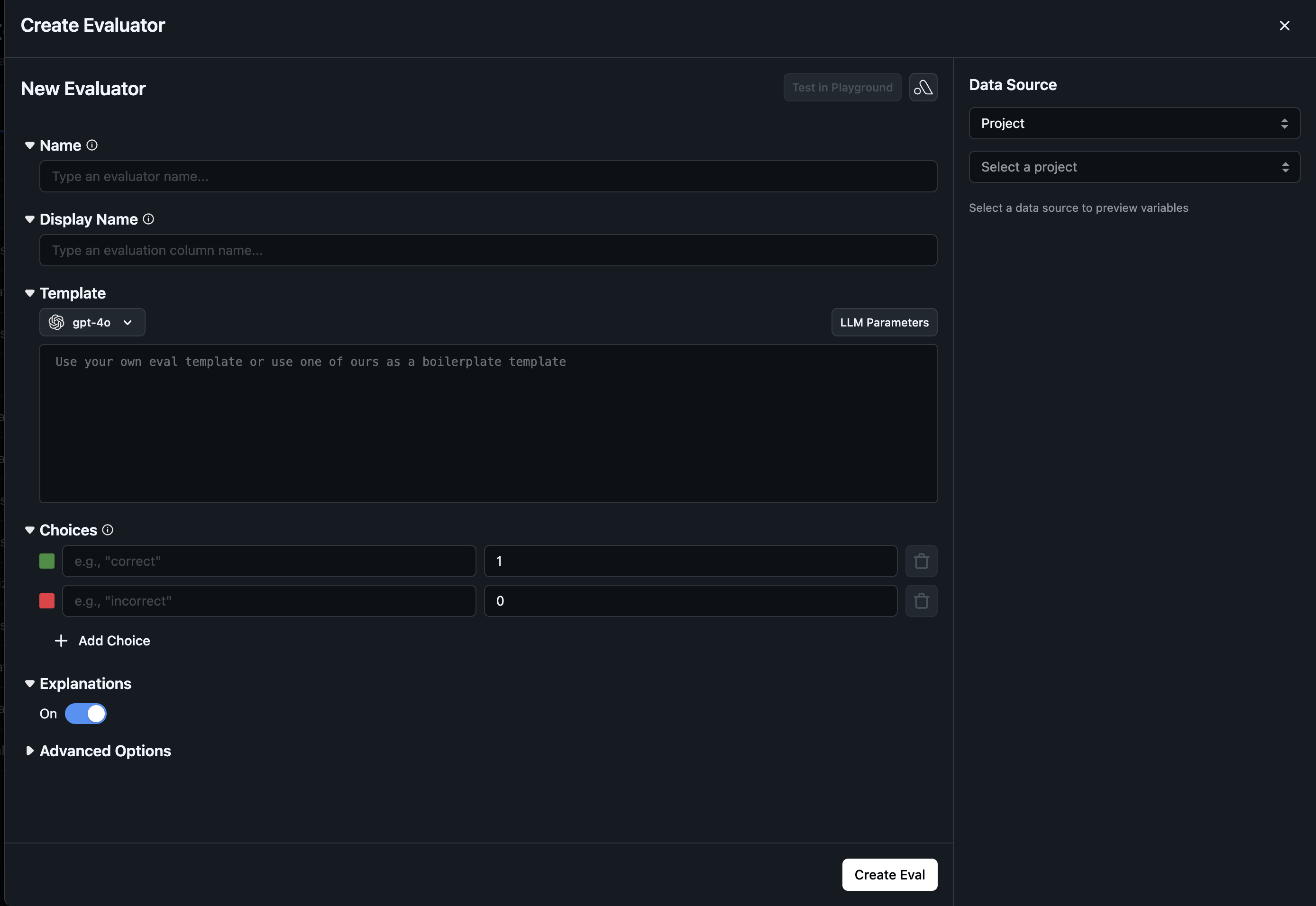Open LLM Parameters
The image size is (1316, 906).
tap(884, 322)
